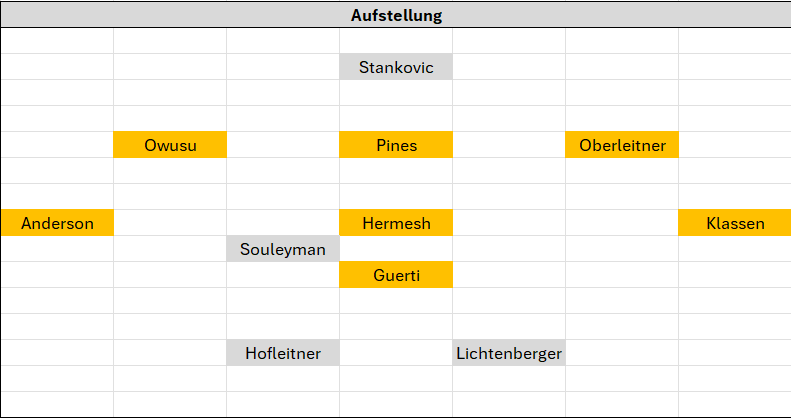The image size is (791, 418).
Task: Select the Anderson cell
Action: [x=57, y=223]
